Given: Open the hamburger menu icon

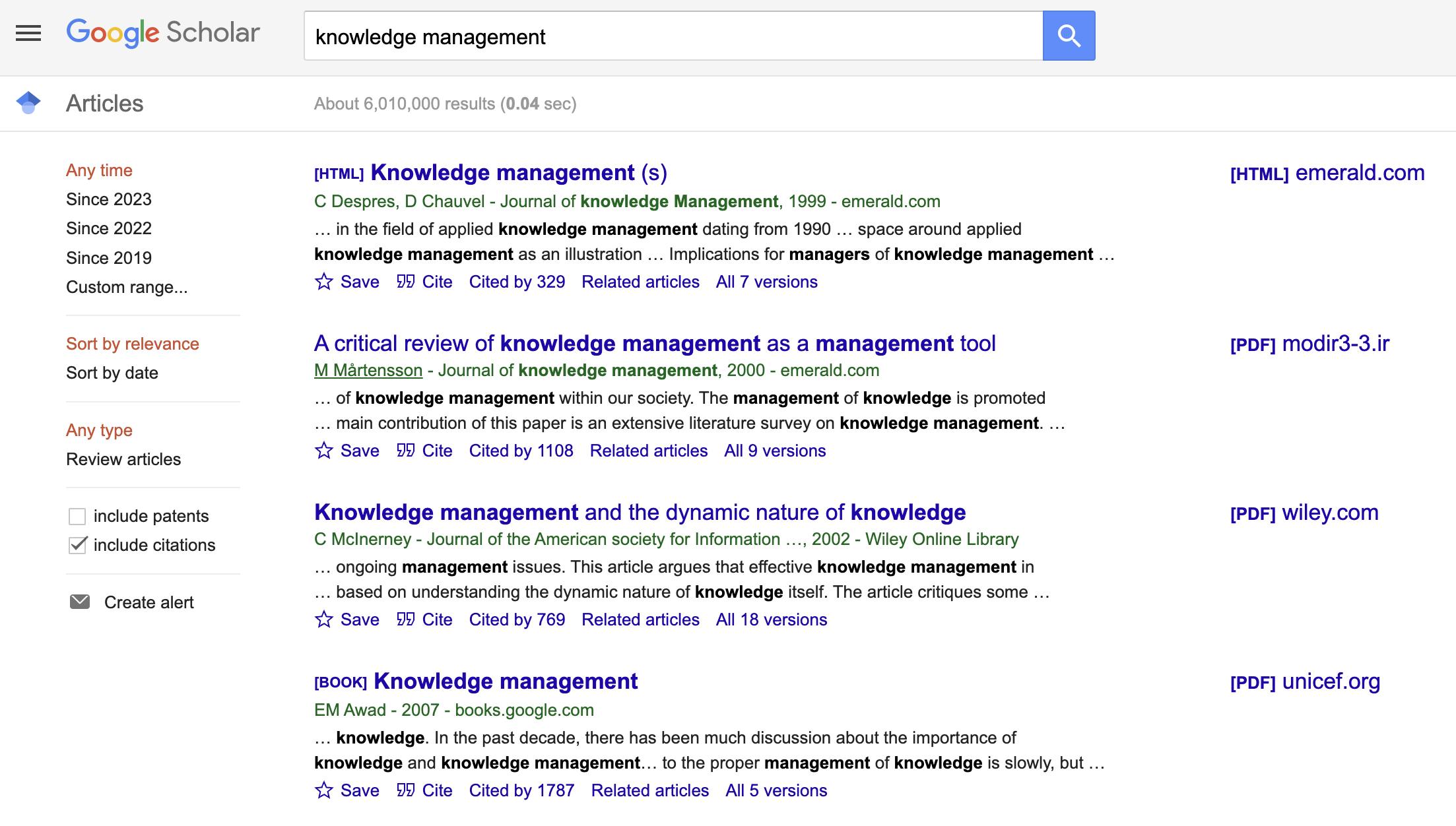Looking at the screenshot, I should pyautogui.click(x=28, y=33).
